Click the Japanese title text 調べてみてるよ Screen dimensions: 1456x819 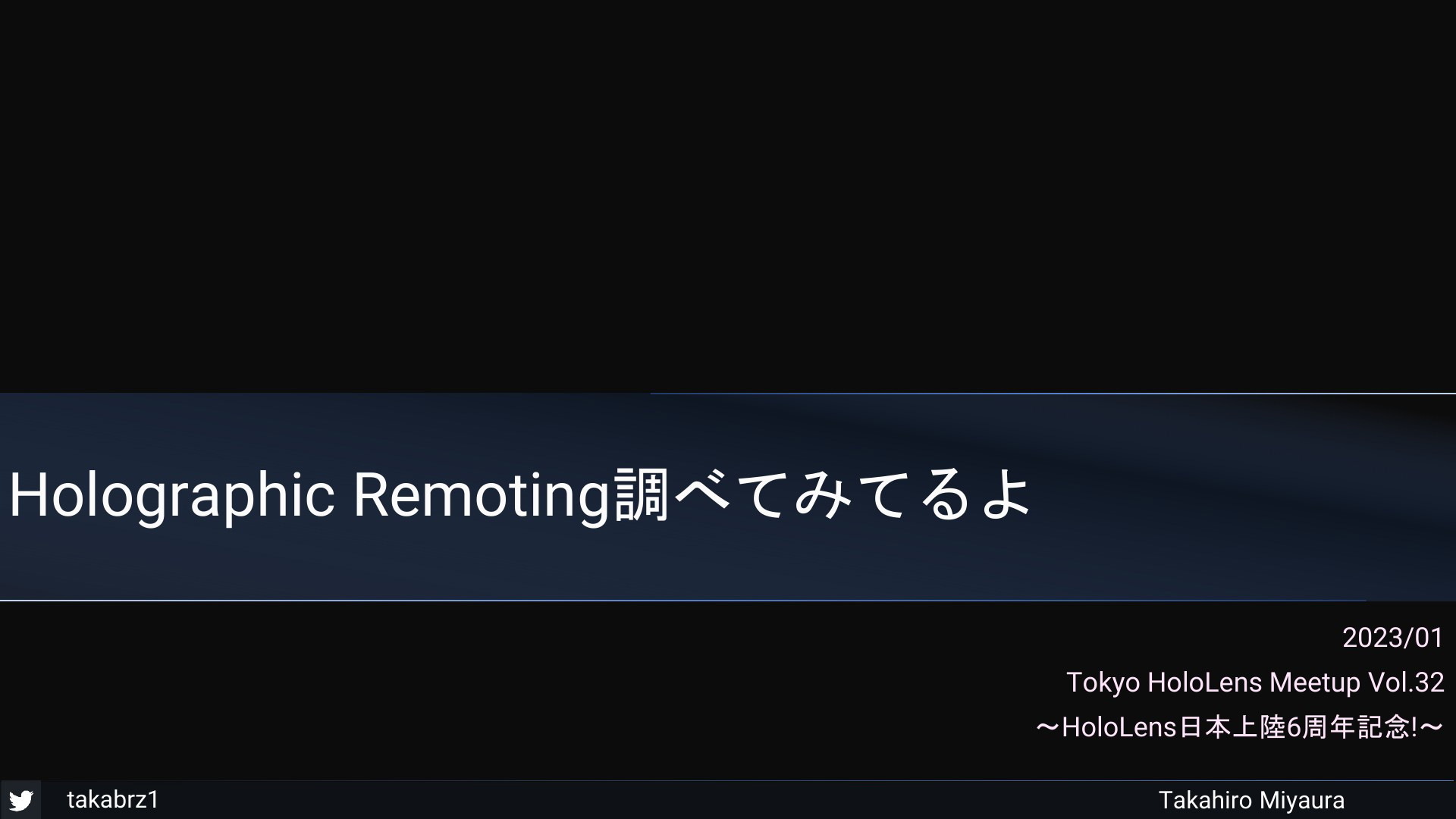823,494
